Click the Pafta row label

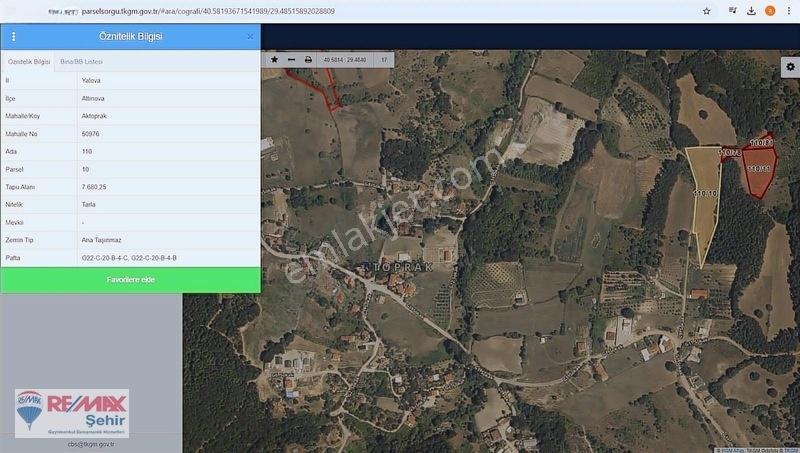coord(13,258)
